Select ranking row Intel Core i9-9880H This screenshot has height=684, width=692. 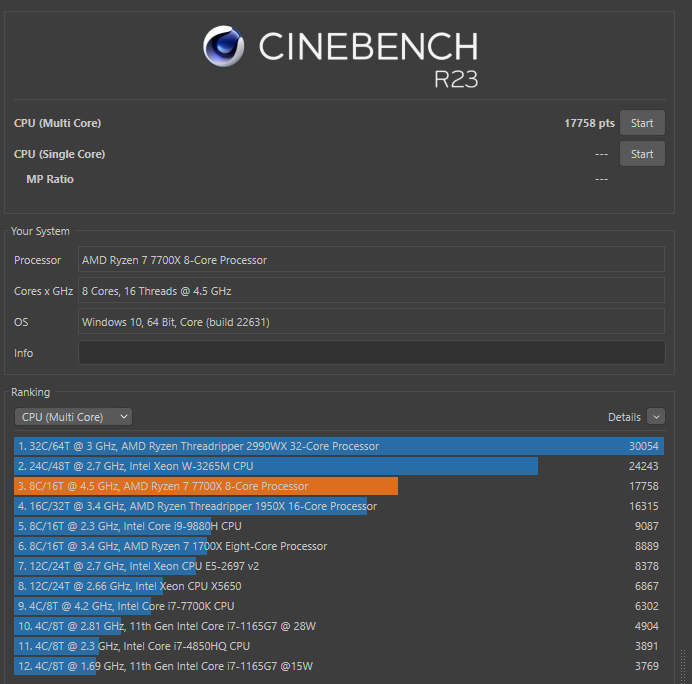pyautogui.click(x=339, y=526)
